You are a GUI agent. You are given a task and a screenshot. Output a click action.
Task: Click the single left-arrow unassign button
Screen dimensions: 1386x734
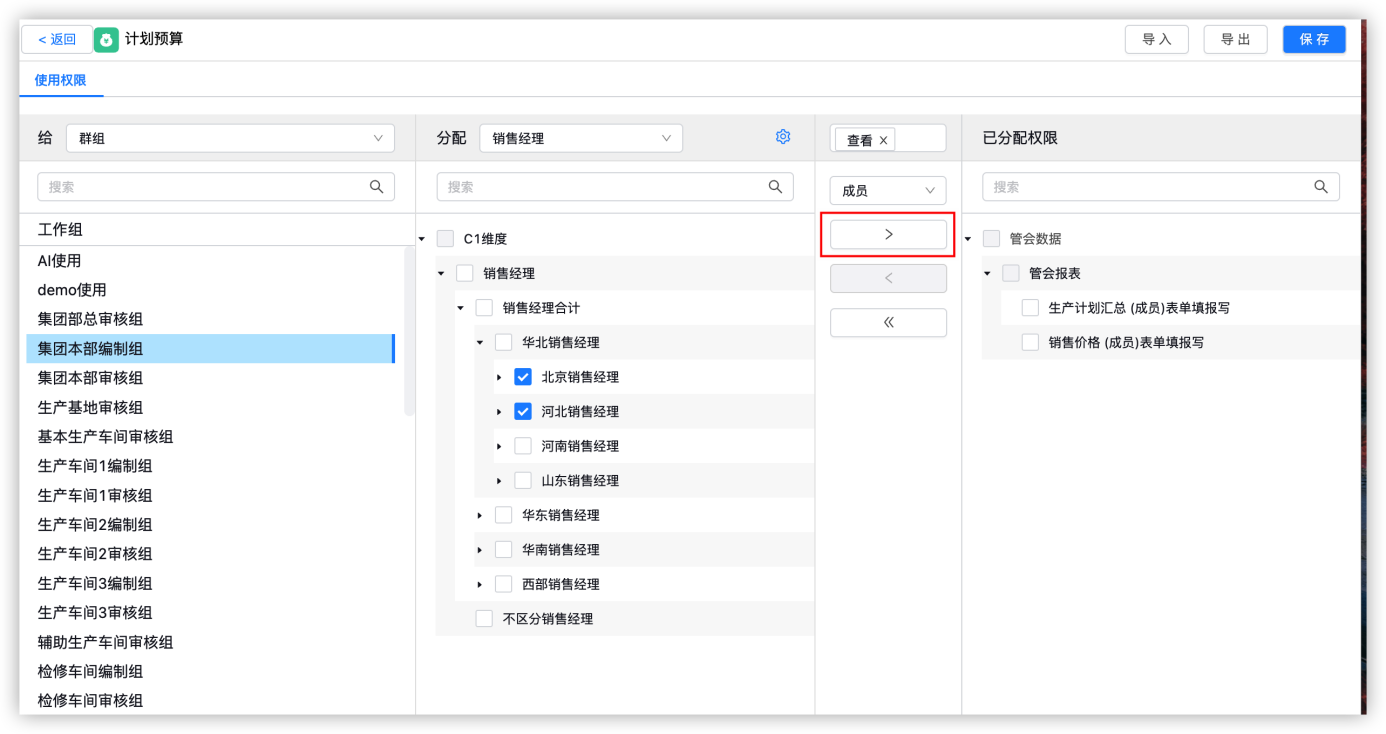(x=888, y=278)
